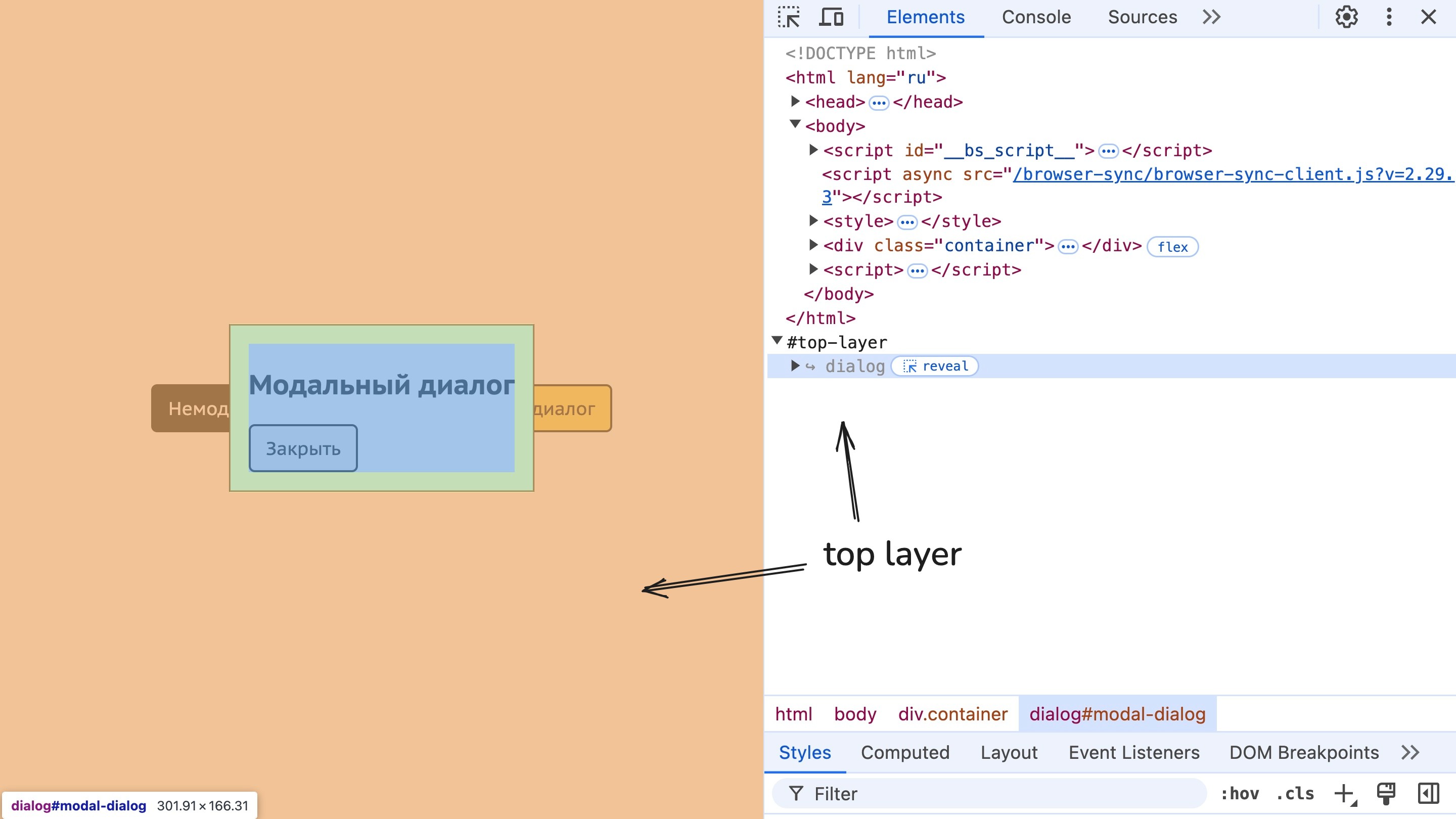Open the paintbrush rendering emulations icon

pos(1385,793)
